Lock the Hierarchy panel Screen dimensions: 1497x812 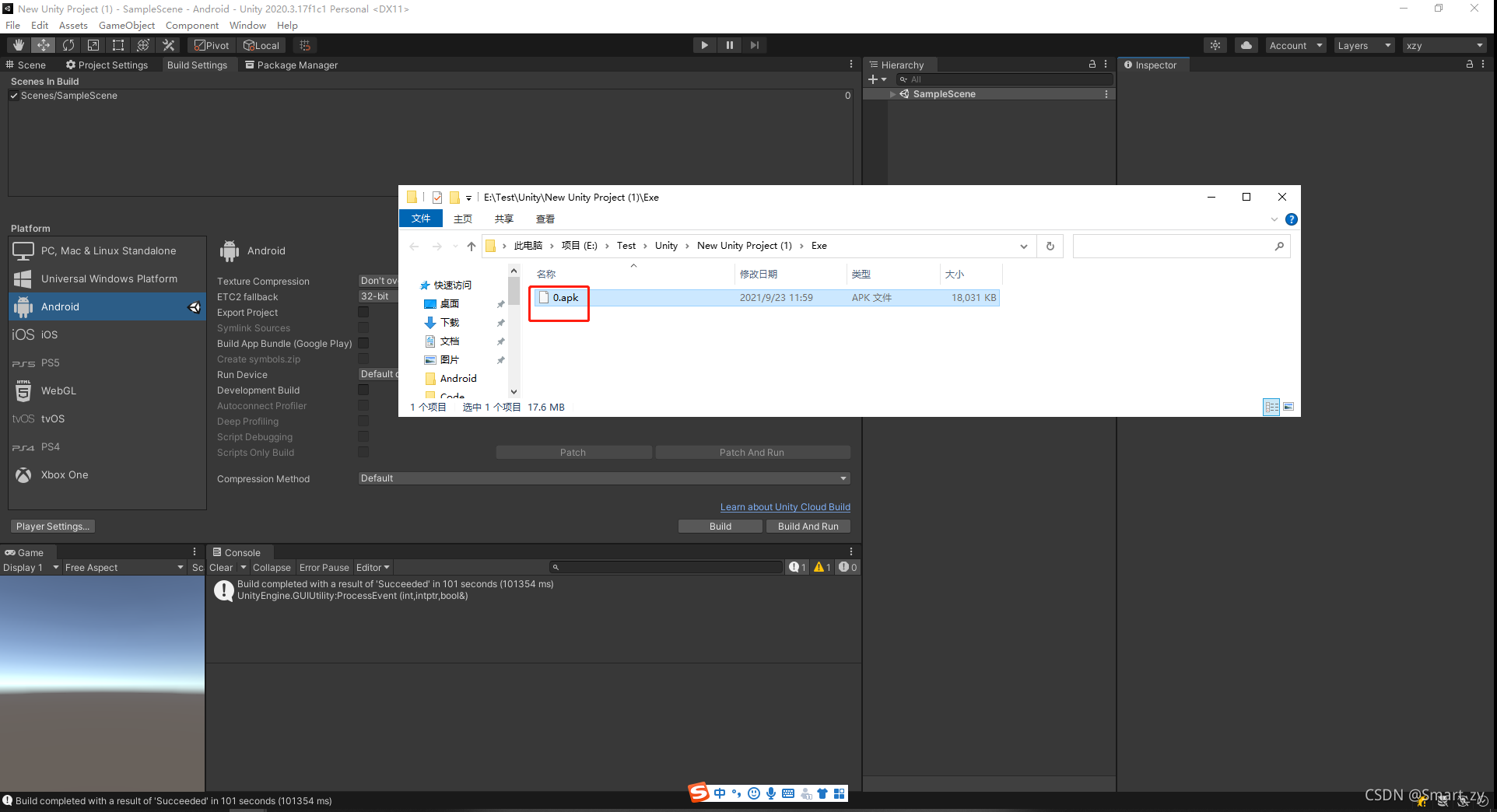tap(1092, 65)
